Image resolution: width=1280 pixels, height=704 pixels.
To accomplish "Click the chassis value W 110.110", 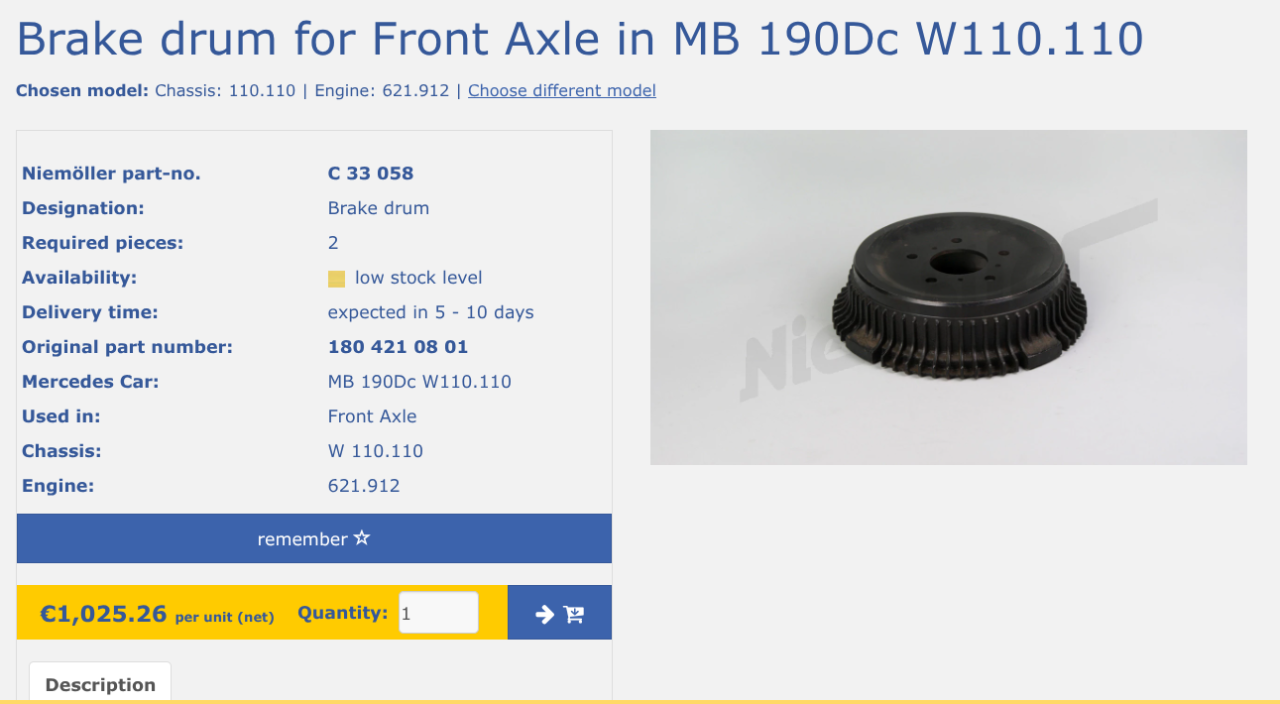I will pyautogui.click(x=376, y=452).
